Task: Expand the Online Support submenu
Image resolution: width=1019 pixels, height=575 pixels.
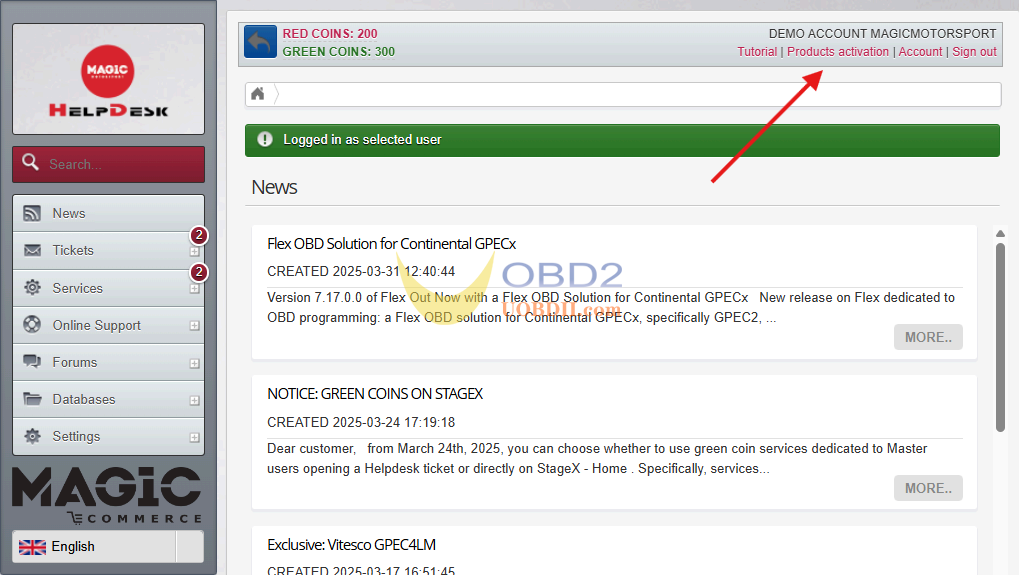Action: click(x=194, y=326)
